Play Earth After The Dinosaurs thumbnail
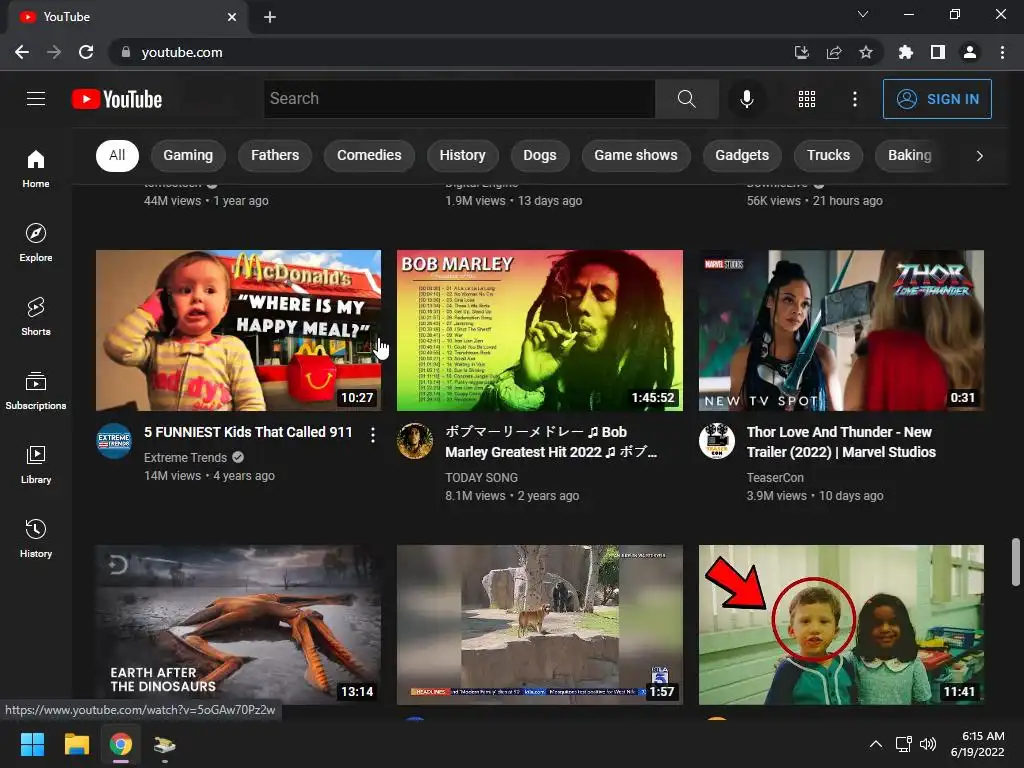The height and width of the screenshot is (768, 1024). pos(238,625)
